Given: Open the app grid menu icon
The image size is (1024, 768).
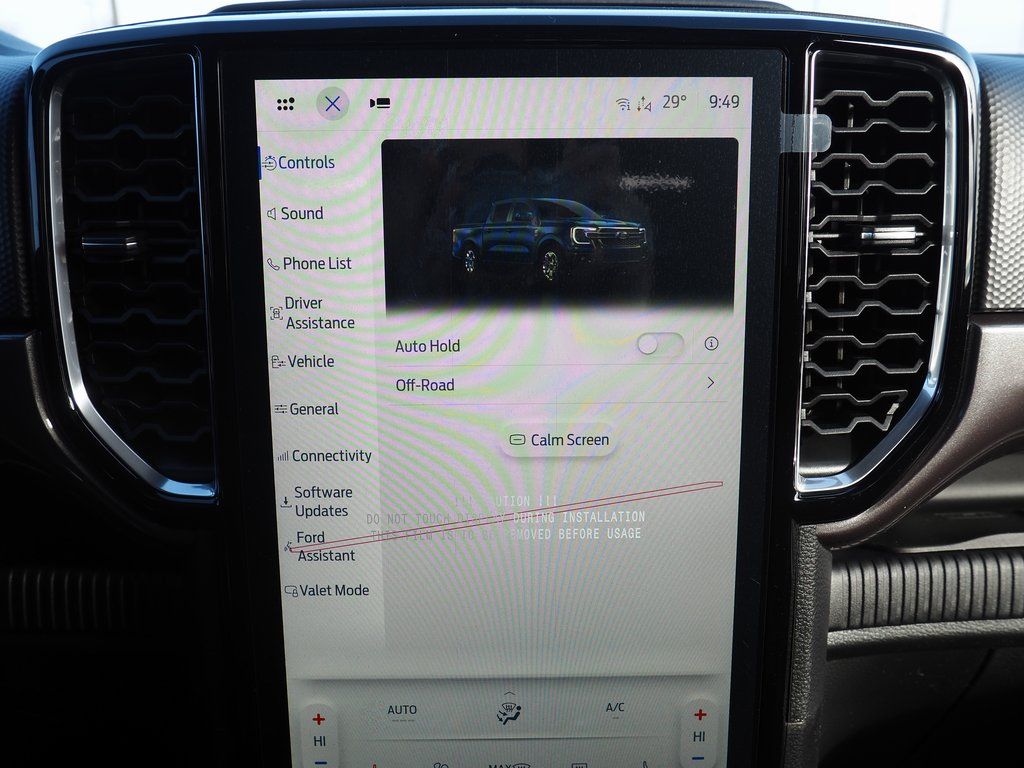Looking at the screenshot, I should coord(286,104).
